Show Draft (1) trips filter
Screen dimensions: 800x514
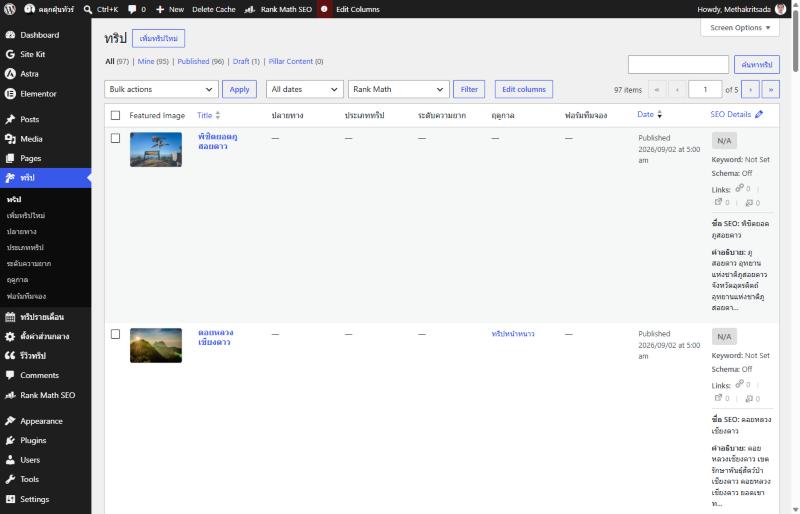(246, 61)
